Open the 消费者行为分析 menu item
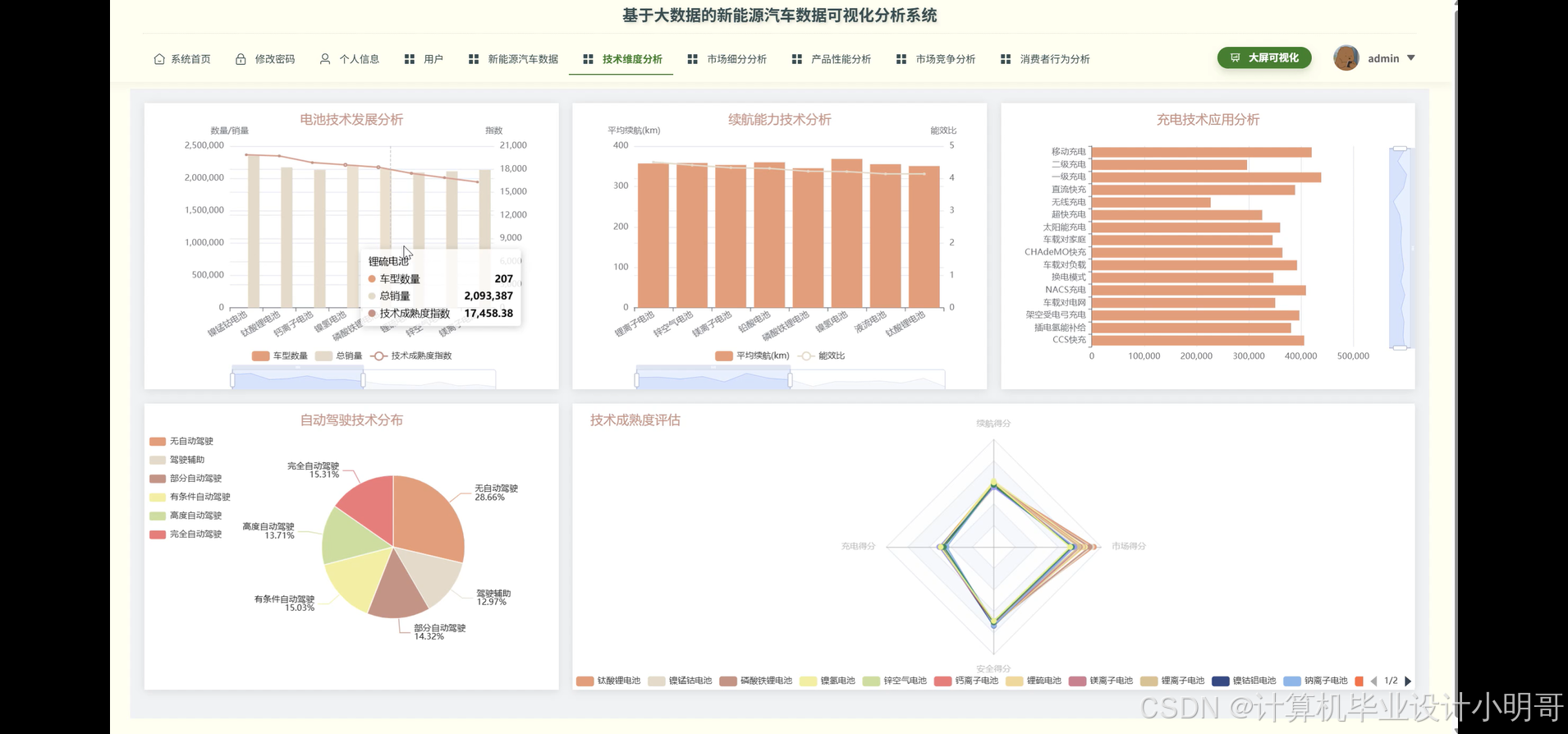Image resolution: width=1568 pixels, height=734 pixels. [1045, 59]
